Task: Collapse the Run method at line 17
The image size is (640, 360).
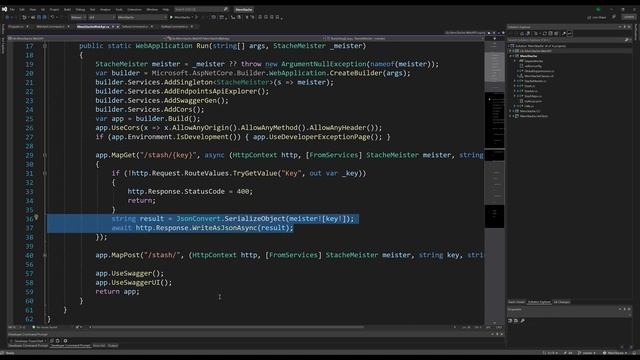Action: coord(45,46)
